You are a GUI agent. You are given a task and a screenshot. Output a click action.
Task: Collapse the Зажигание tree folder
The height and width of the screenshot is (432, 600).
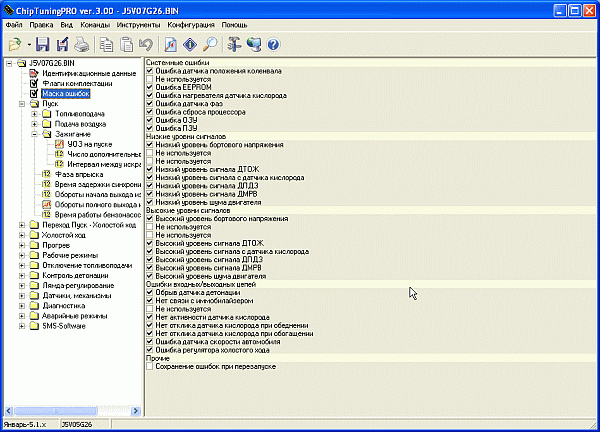[34, 133]
